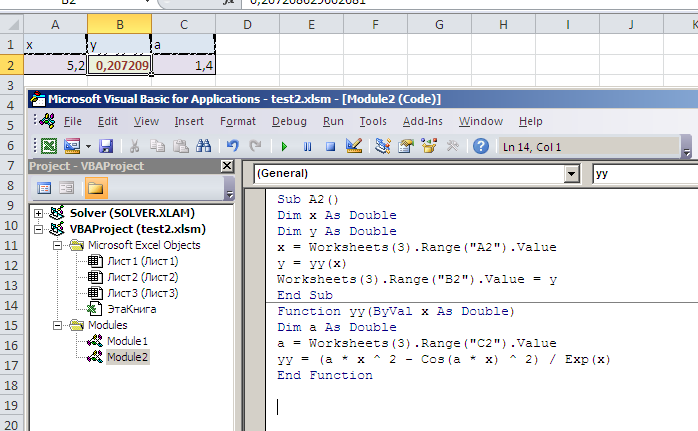Click the Break pause icon
698x431 pixels.
point(307,146)
